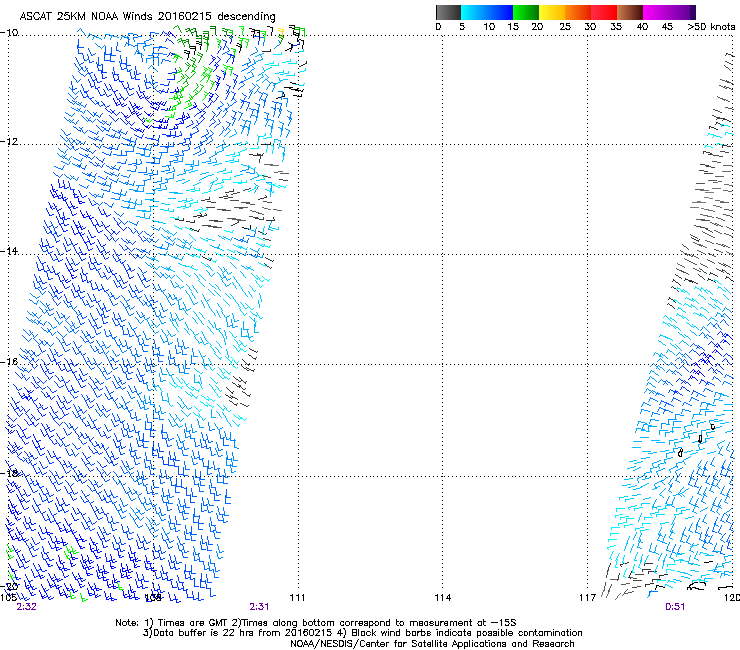Click the green 15–20 knots color segment
Image resolution: width=740 pixels, height=650 pixels.
526,12
